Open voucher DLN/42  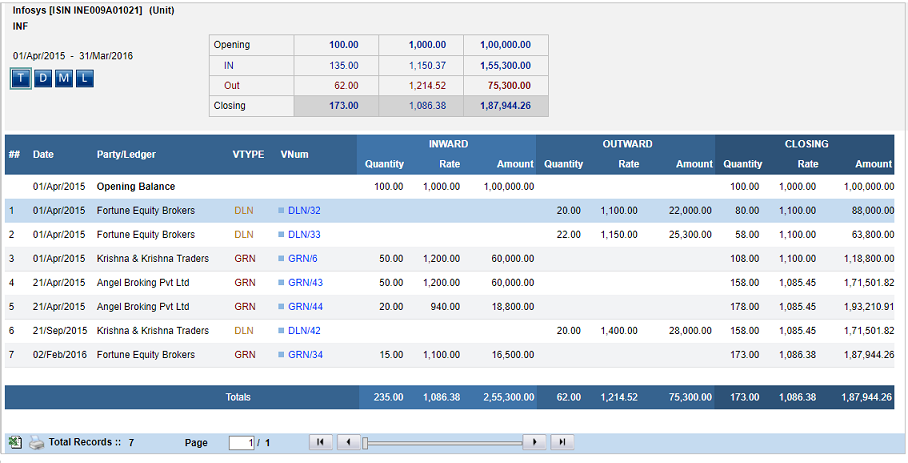(x=304, y=330)
